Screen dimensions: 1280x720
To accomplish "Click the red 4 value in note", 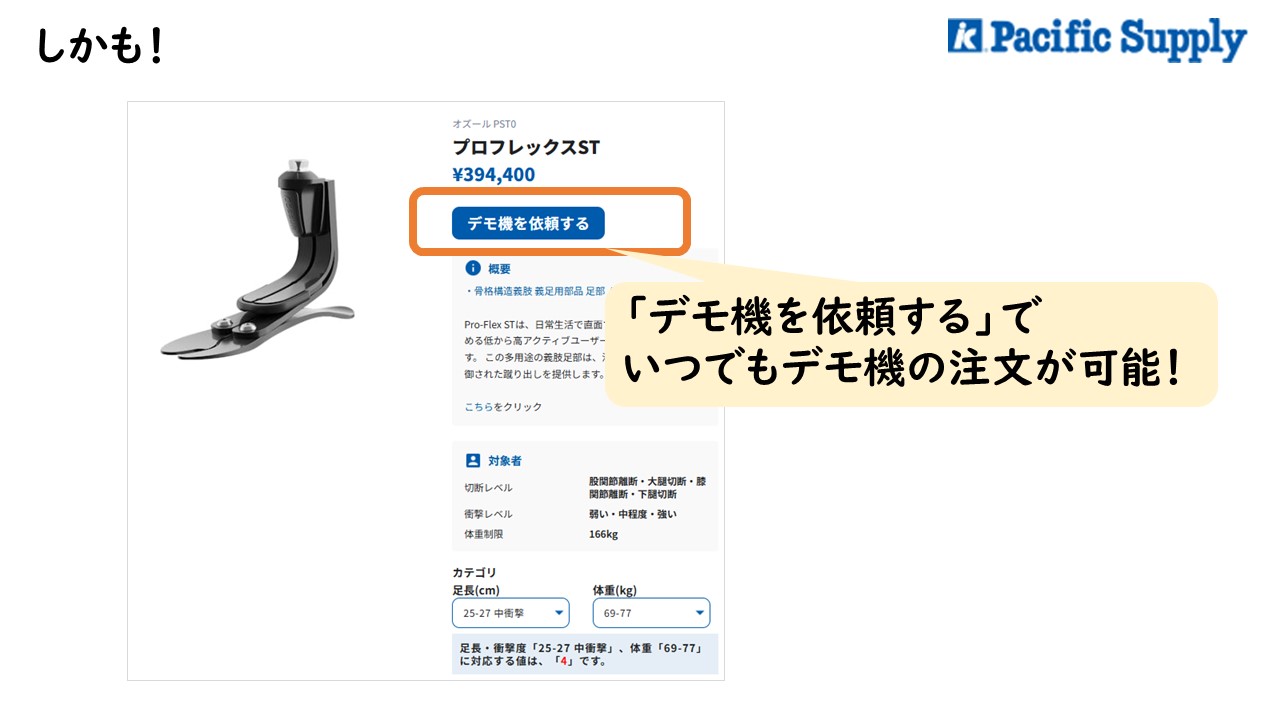I will pyautogui.click(x=564, y=661).
